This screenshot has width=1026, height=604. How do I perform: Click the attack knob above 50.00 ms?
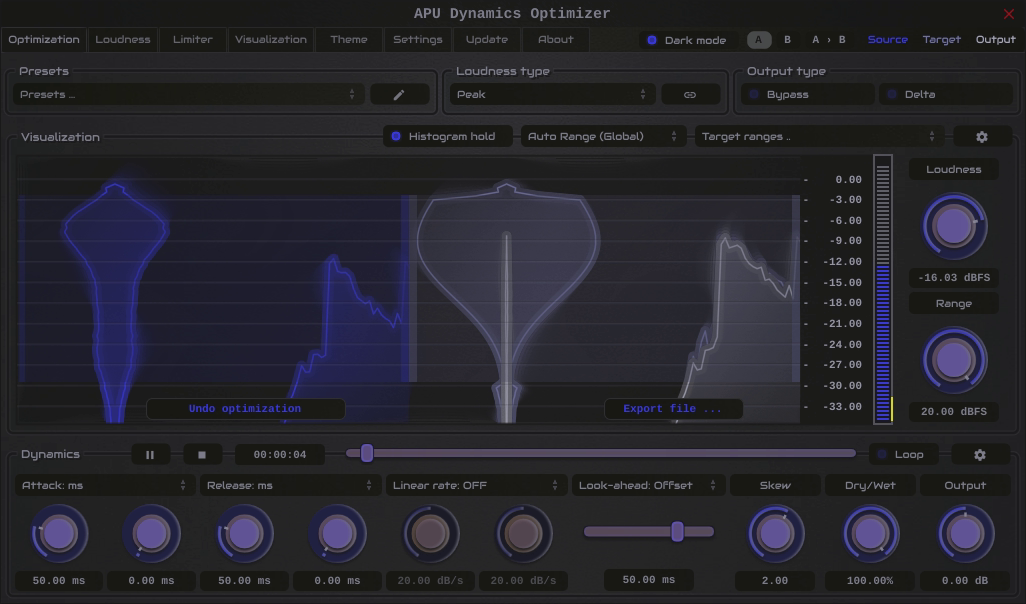click(x=59, y=534)
